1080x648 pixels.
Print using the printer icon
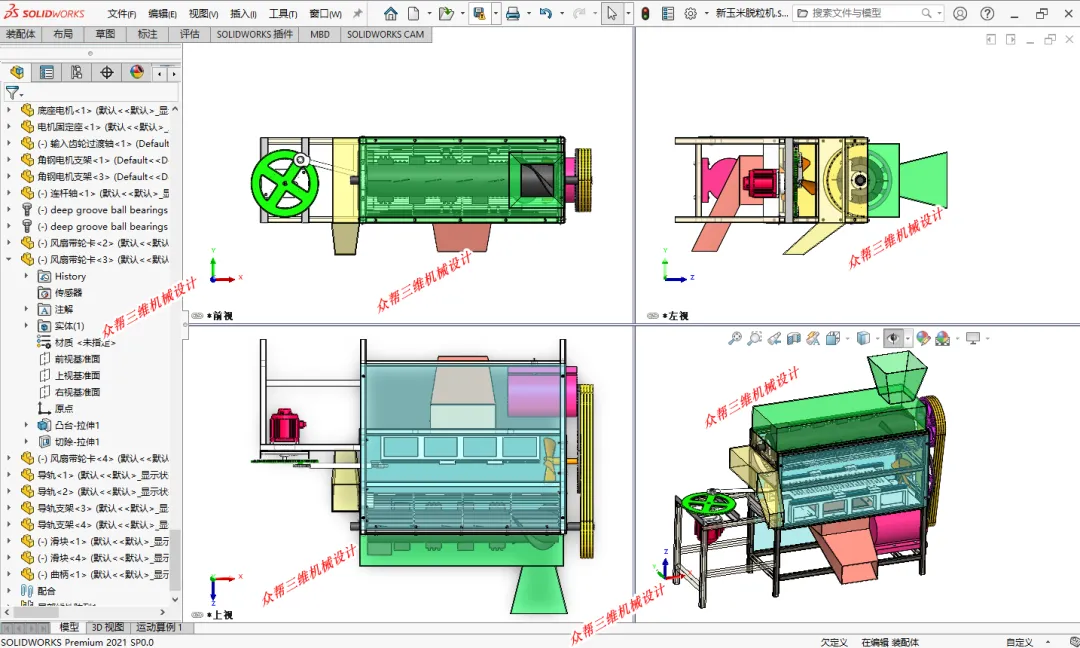(512, 13)
